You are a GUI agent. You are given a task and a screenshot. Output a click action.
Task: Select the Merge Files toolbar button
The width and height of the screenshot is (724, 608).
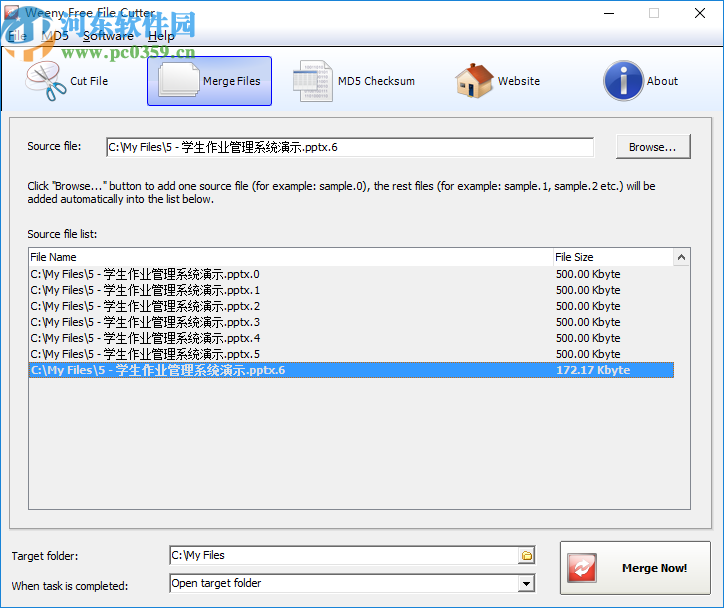[x=209, y=81]
